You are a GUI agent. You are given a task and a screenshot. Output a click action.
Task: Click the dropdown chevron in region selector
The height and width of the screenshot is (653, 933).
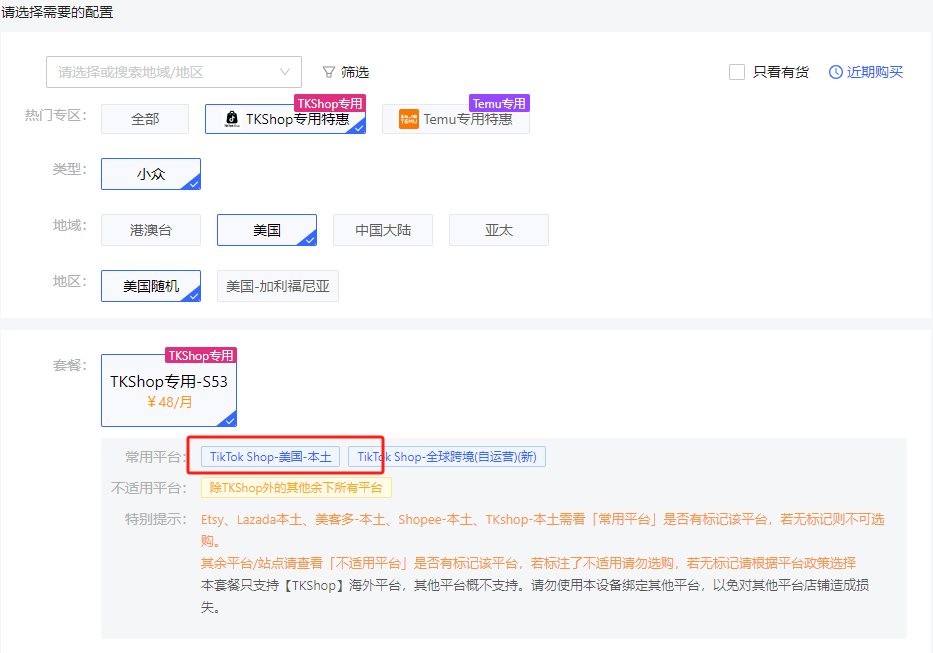[285, 72]
